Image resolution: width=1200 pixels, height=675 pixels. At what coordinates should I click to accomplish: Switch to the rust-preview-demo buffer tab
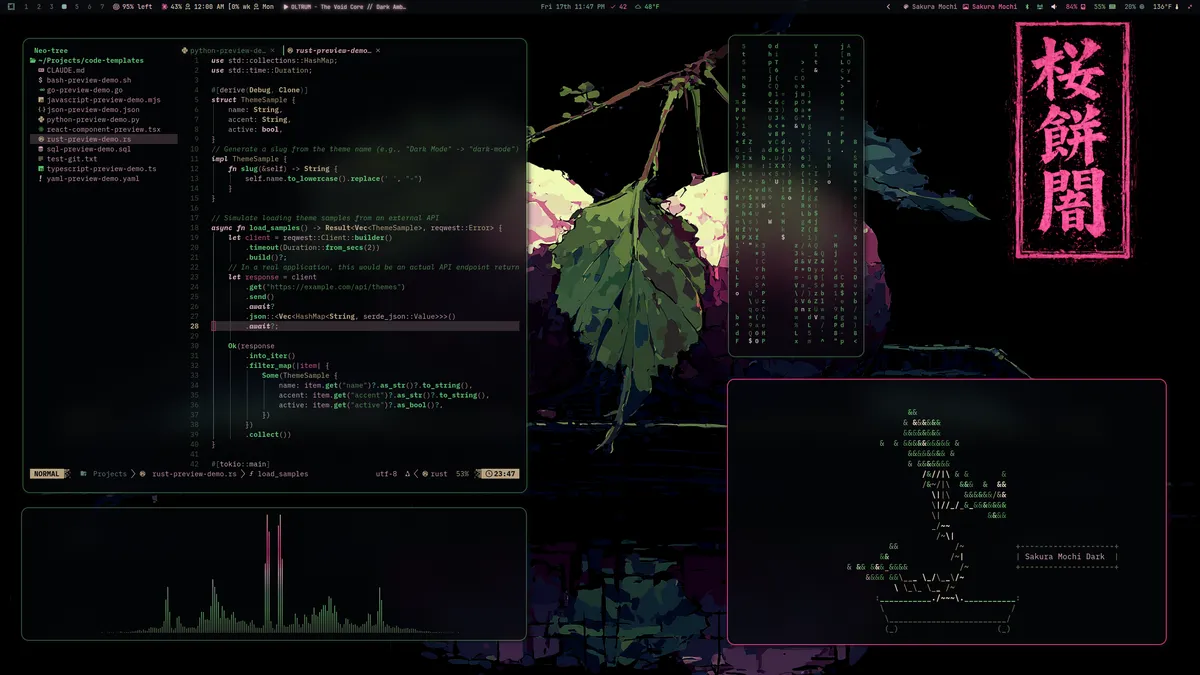(333, 50)
